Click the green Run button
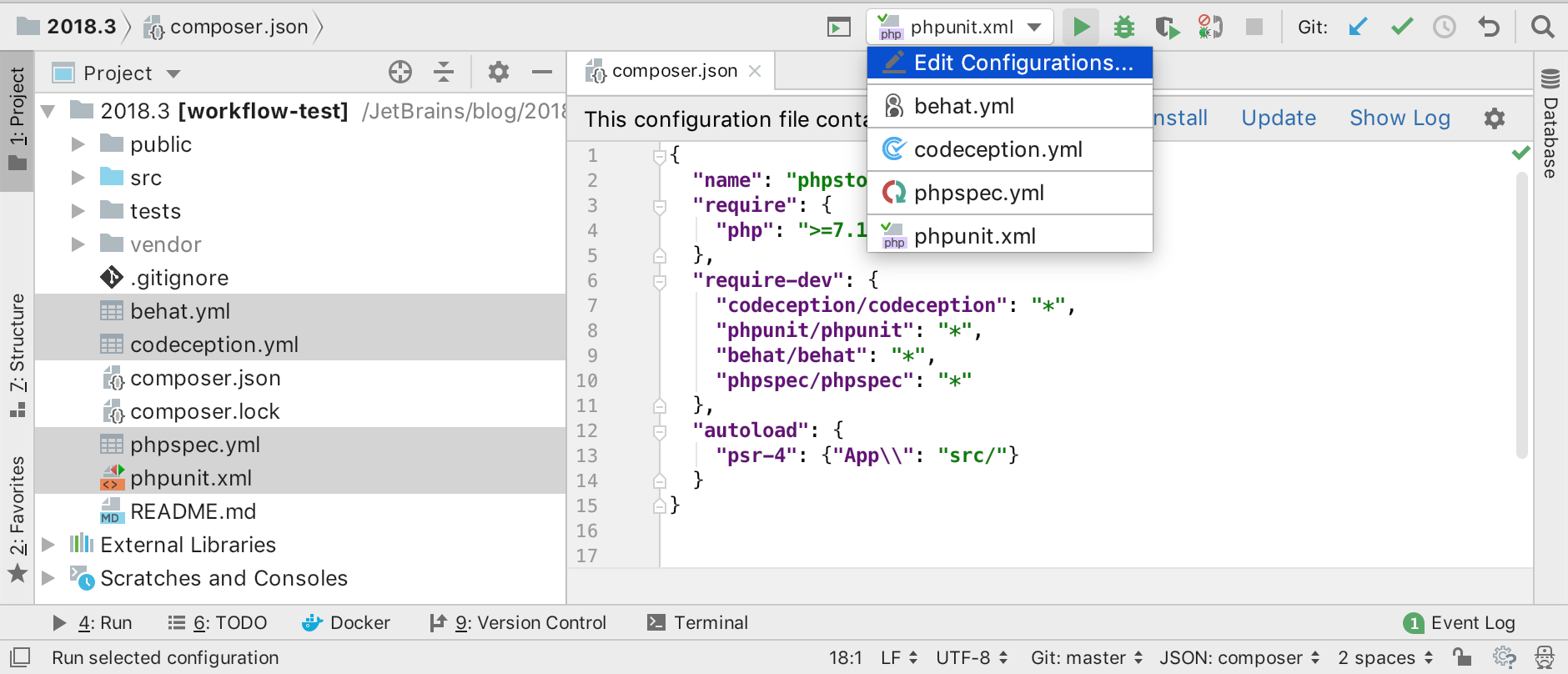 pyautogui.click(x=1081, y=28)
